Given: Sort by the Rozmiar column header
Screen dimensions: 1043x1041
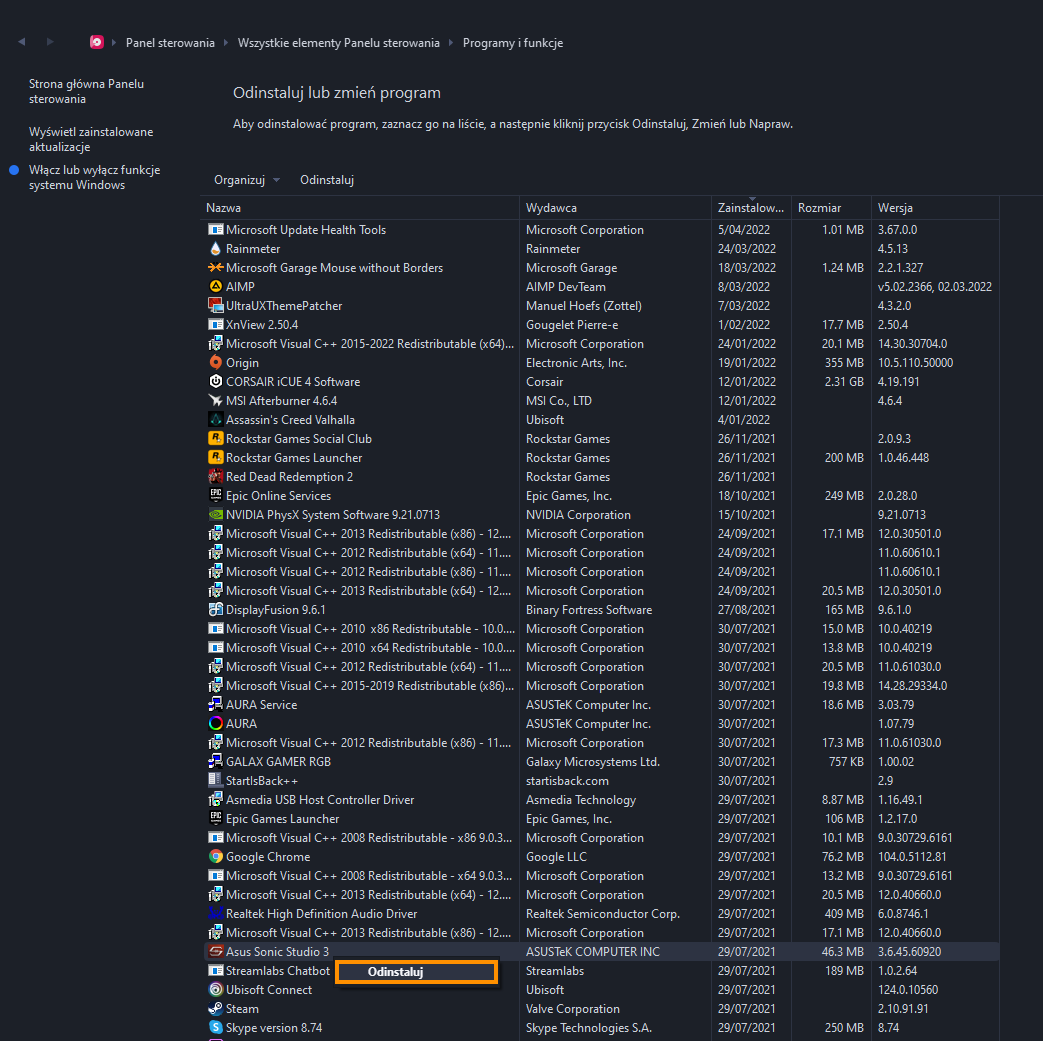Looking at the screenshot, I should tap(831, 208).
